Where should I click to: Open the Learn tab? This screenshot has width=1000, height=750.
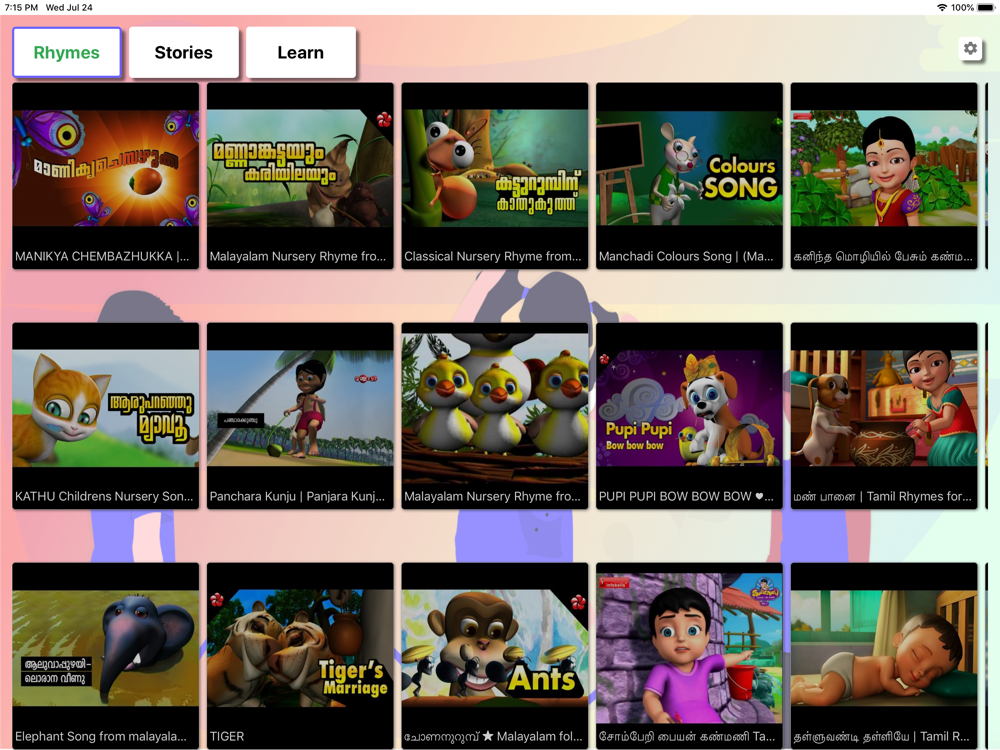pos(300,52)
